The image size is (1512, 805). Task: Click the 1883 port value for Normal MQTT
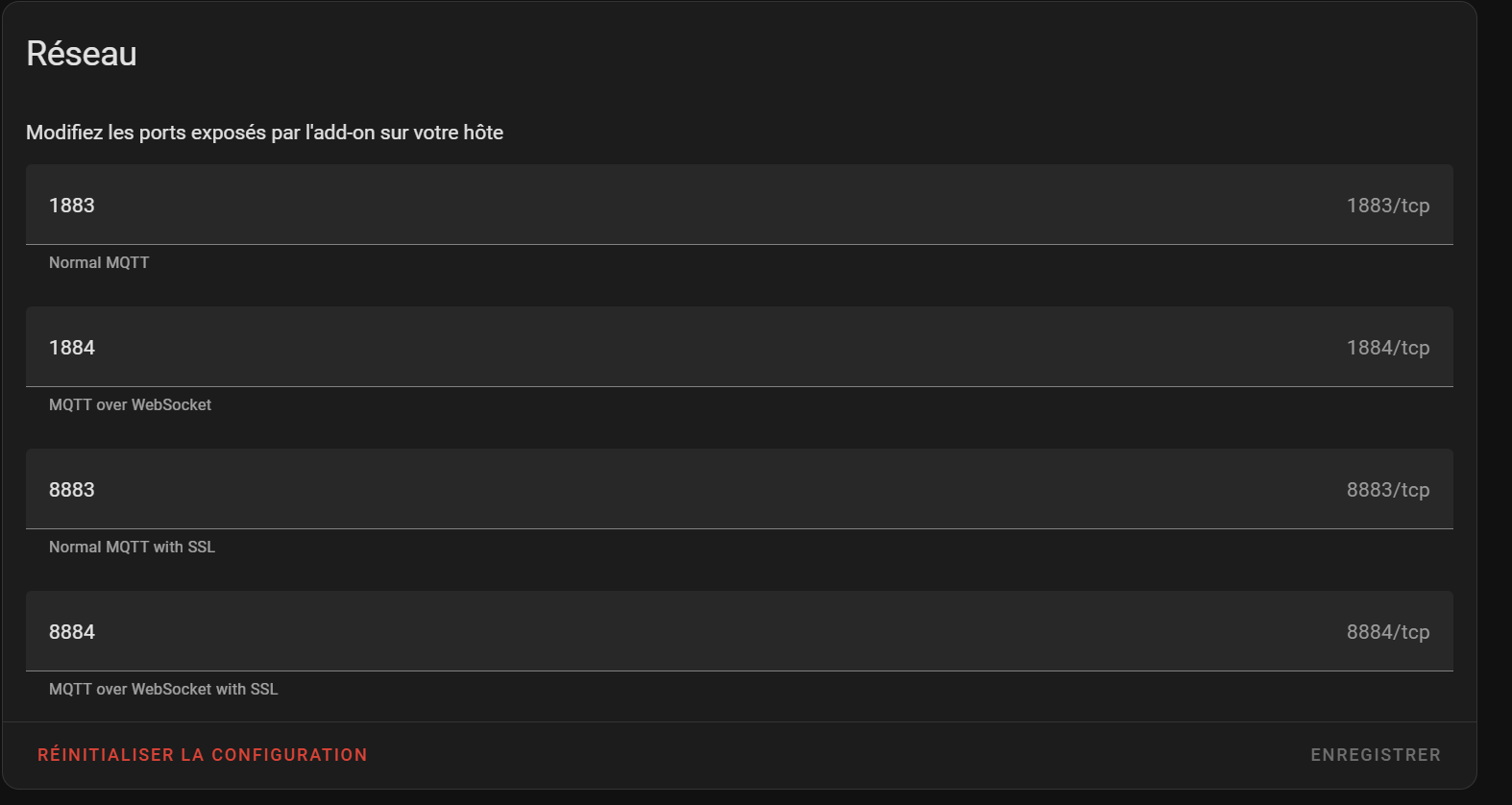(x=72, y=206)
